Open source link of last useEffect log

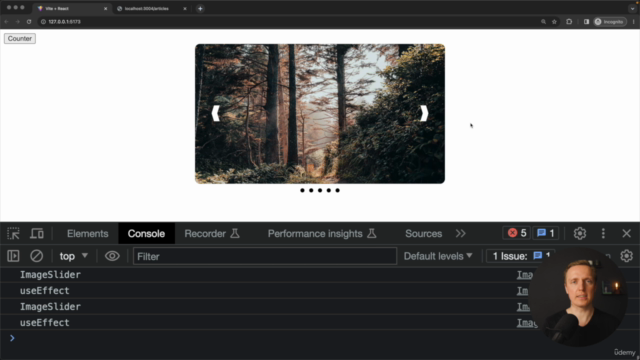point(527,322)
